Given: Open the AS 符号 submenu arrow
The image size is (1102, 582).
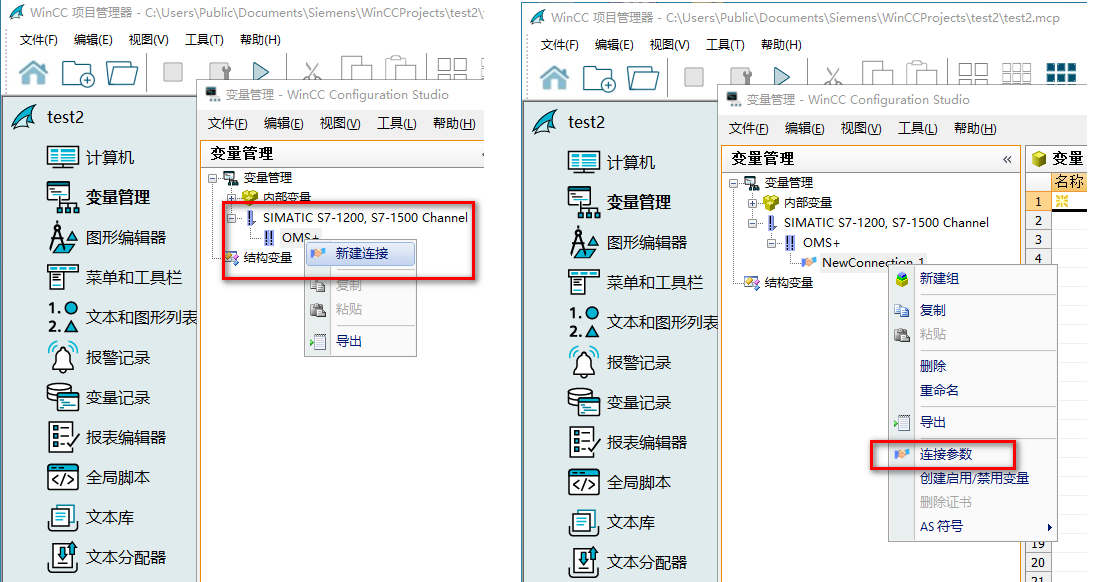Looking at the screenshot, I should click(x=1049, y=527).
